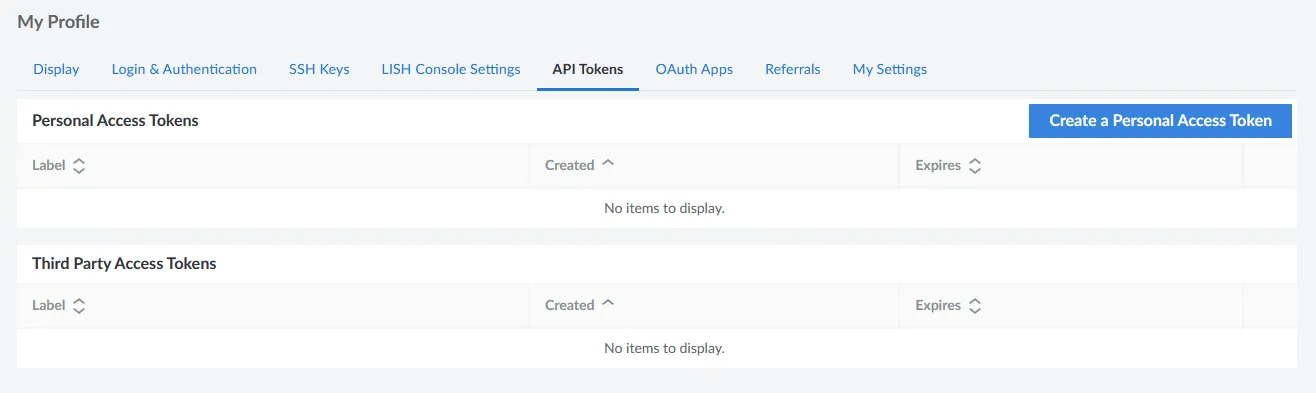Click Expires column header in Personal tokens
1316x393 pixels.
(938, 166)
